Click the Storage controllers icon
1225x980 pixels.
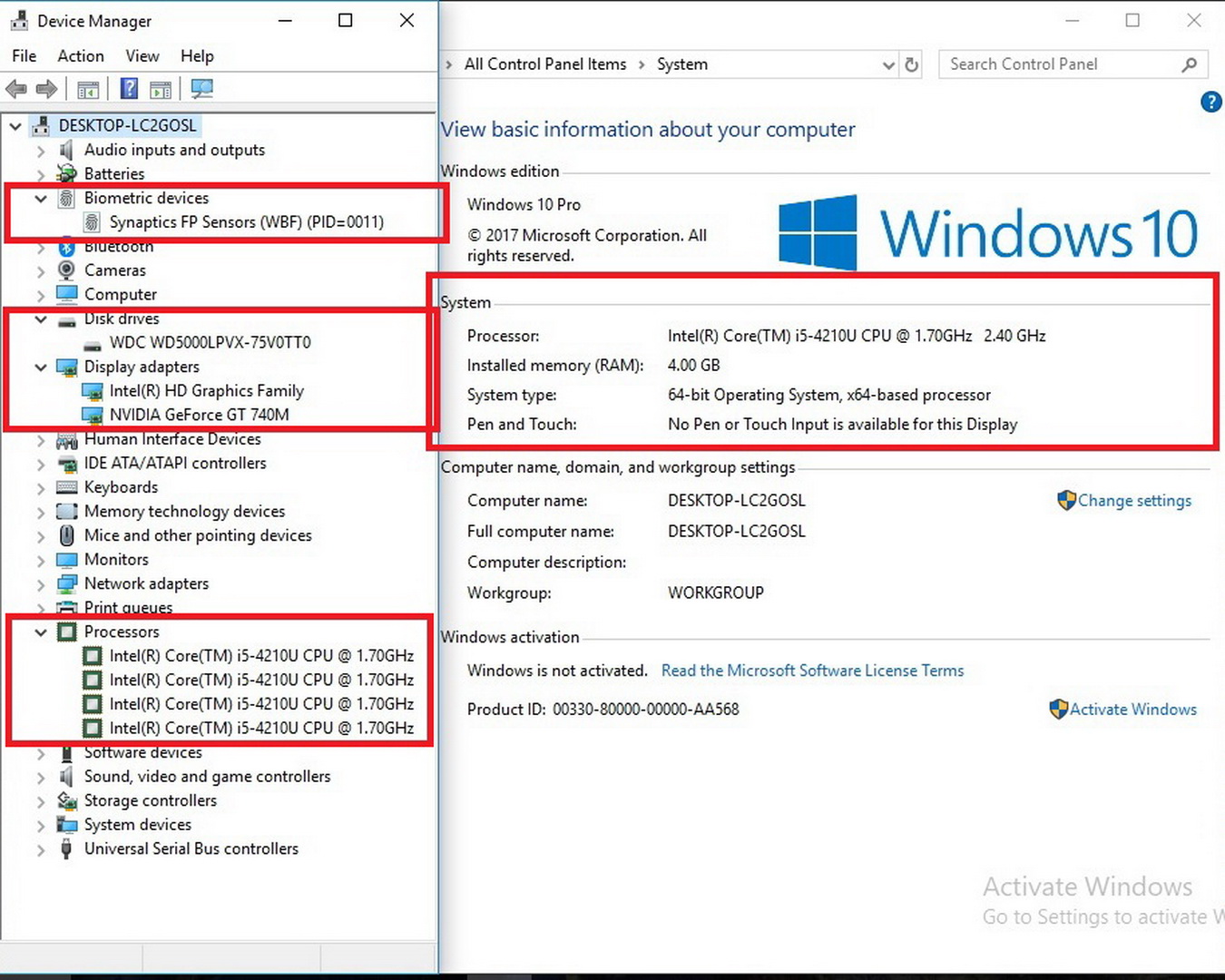(x=66, y=800)
